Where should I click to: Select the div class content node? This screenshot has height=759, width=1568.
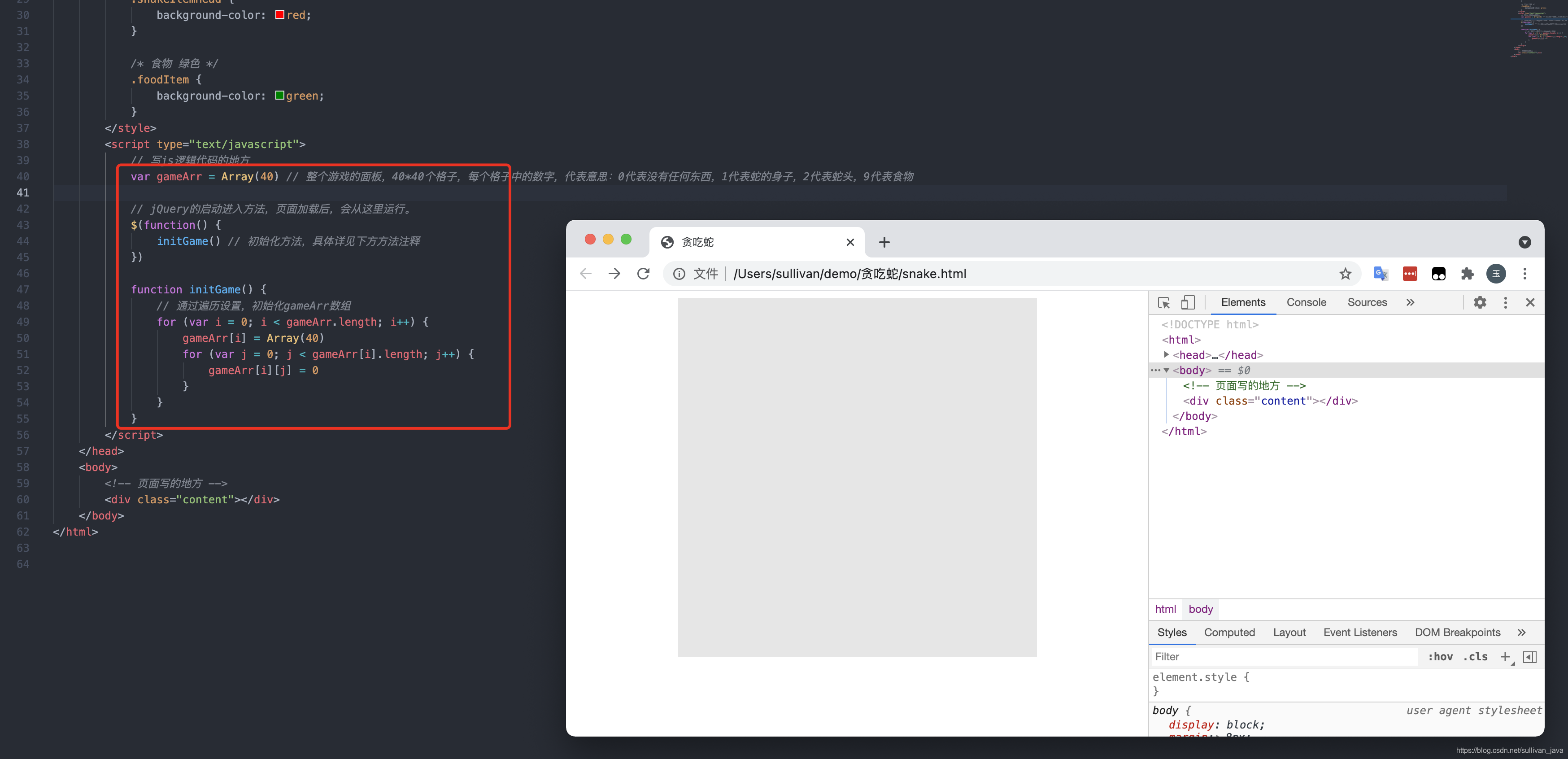[x=1270, y=401]
